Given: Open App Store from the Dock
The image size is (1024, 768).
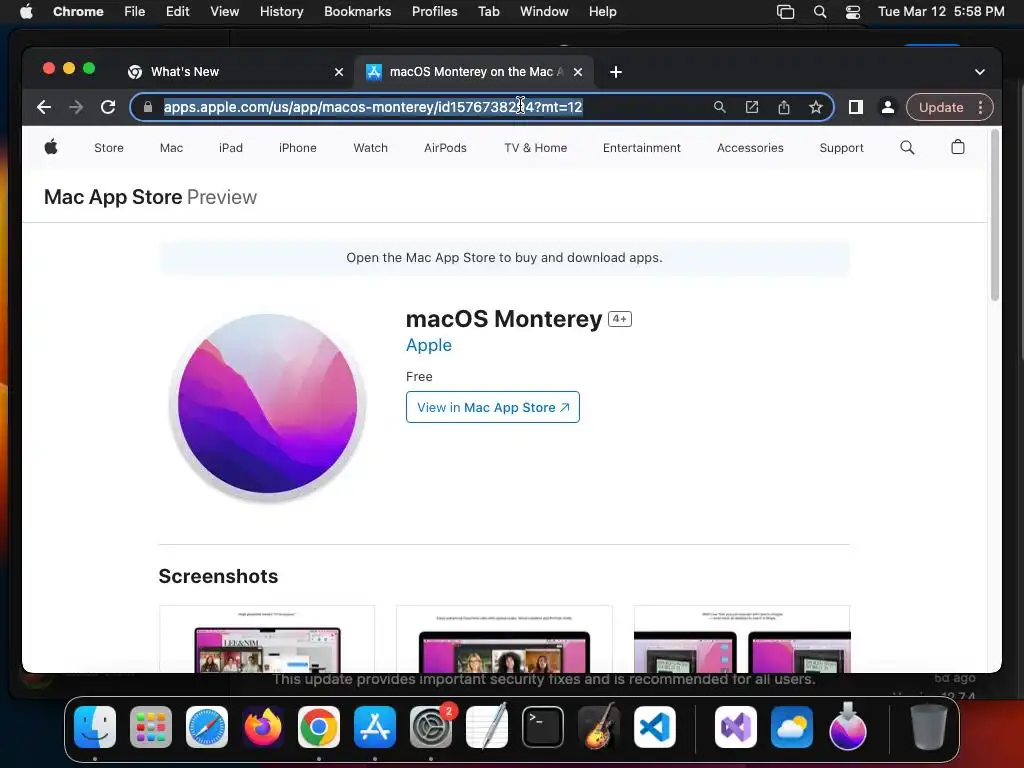Looking at the screenshot, I should 375,727.
